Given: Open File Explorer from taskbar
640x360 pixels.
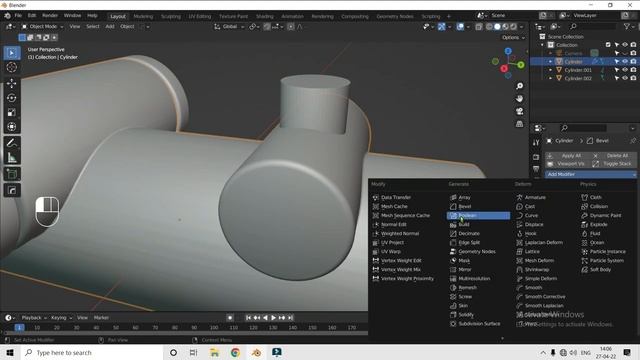Looking at the screenshot, I should click(x=214, y=353).
